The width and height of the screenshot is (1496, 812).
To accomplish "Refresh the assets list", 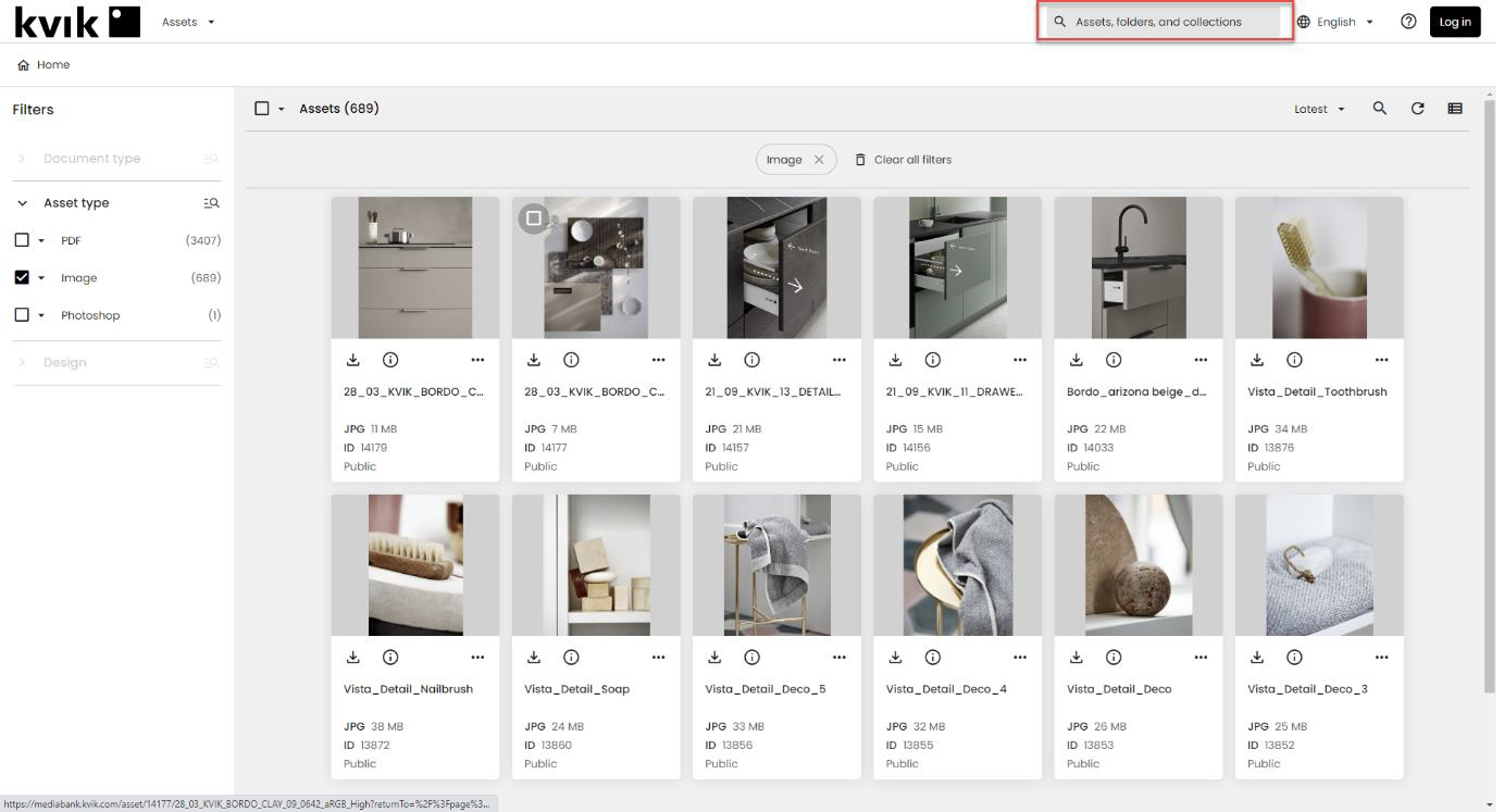I will pyautogui.click(x=1417, y=109).
